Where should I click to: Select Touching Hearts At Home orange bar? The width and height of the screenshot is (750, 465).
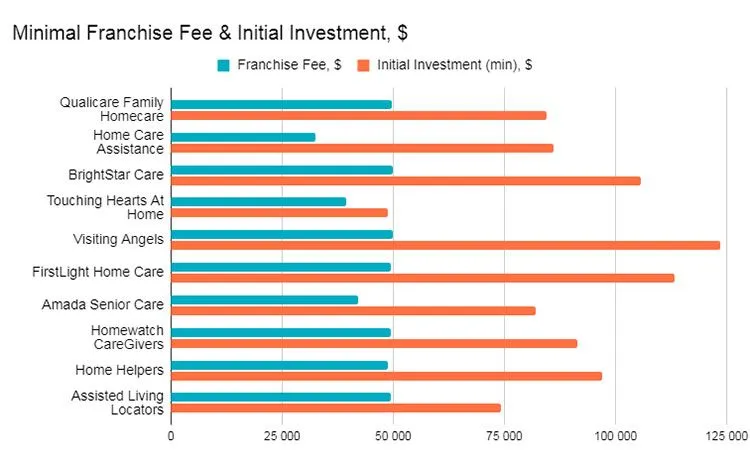(x=279, y=213)
